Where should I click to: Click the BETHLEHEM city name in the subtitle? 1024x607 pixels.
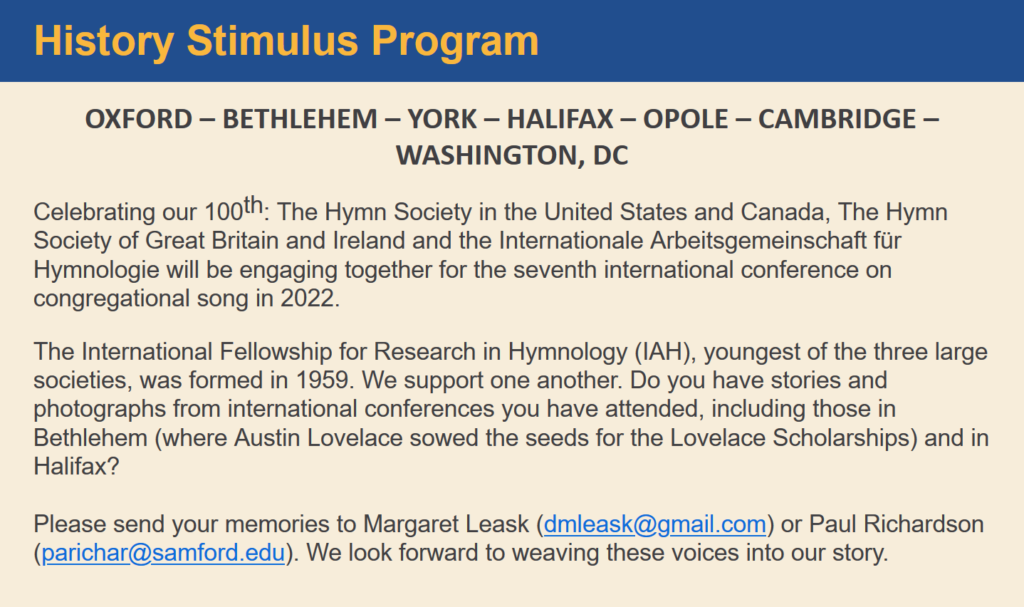(300, 119)
